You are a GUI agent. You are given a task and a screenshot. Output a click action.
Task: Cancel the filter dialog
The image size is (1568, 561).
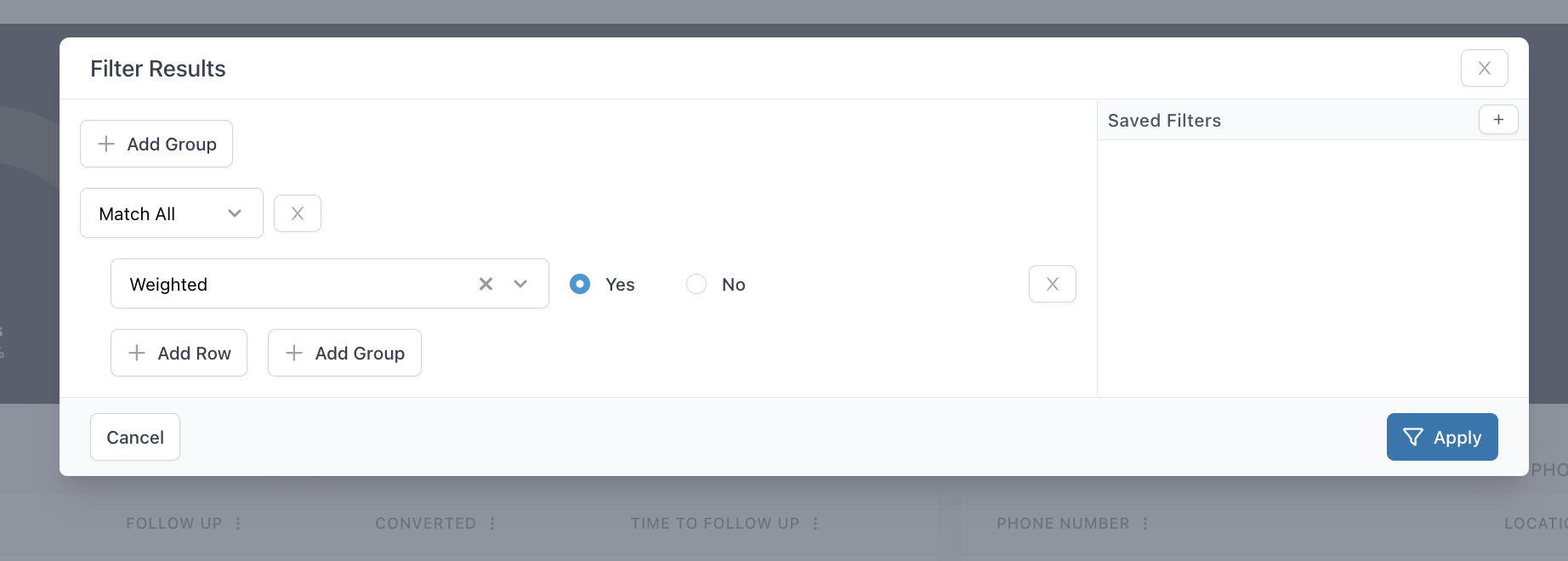[x=135, y=437]
